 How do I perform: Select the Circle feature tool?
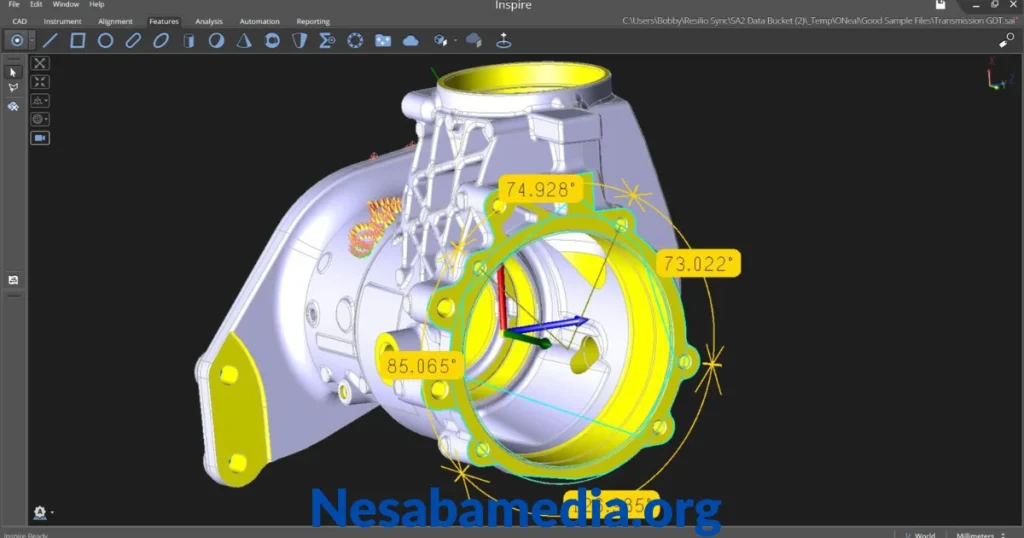click(105, 40)
